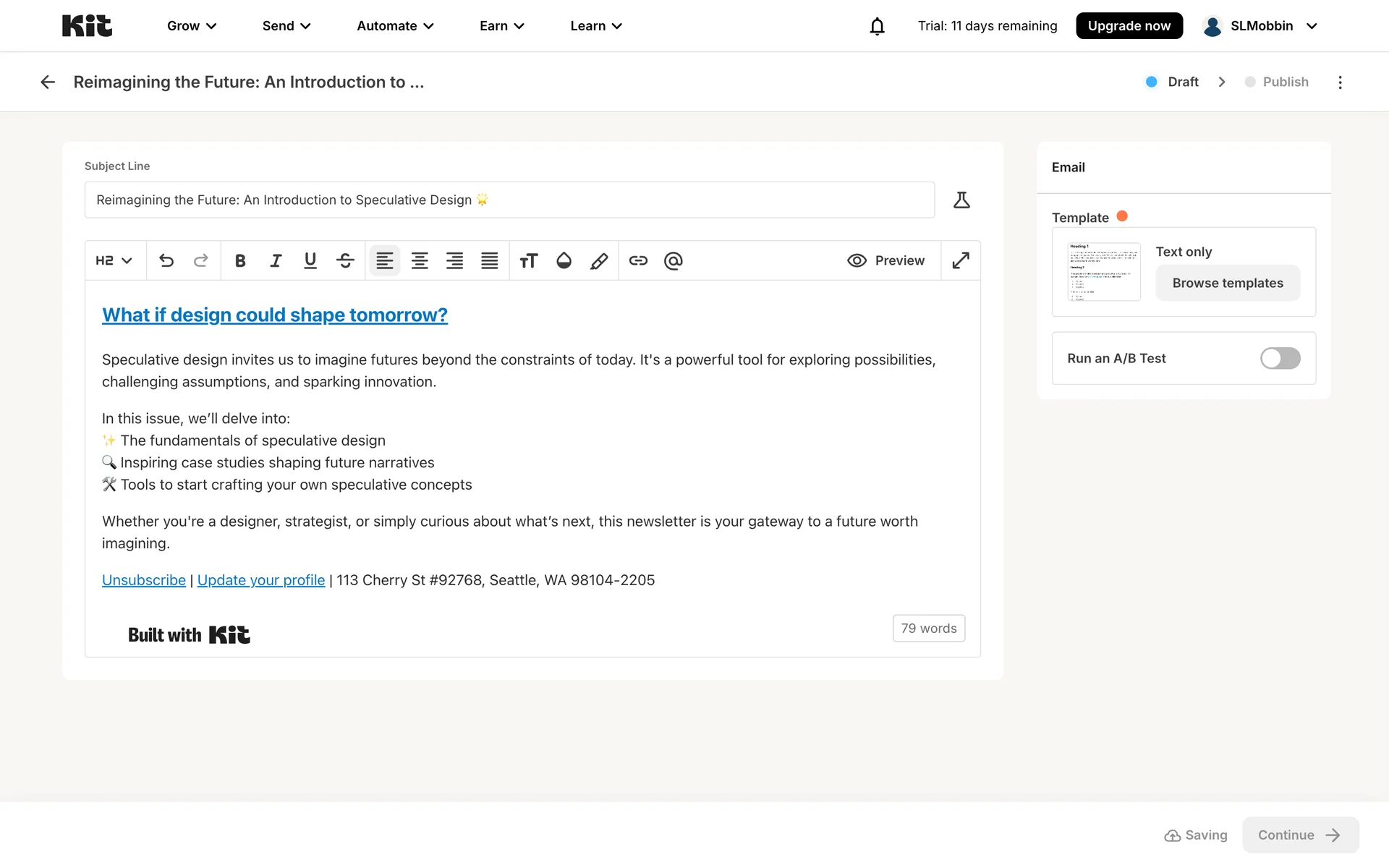
Task: Open the three-dot more options menu
Action: pyautogui.click(x=1340, y=82)
